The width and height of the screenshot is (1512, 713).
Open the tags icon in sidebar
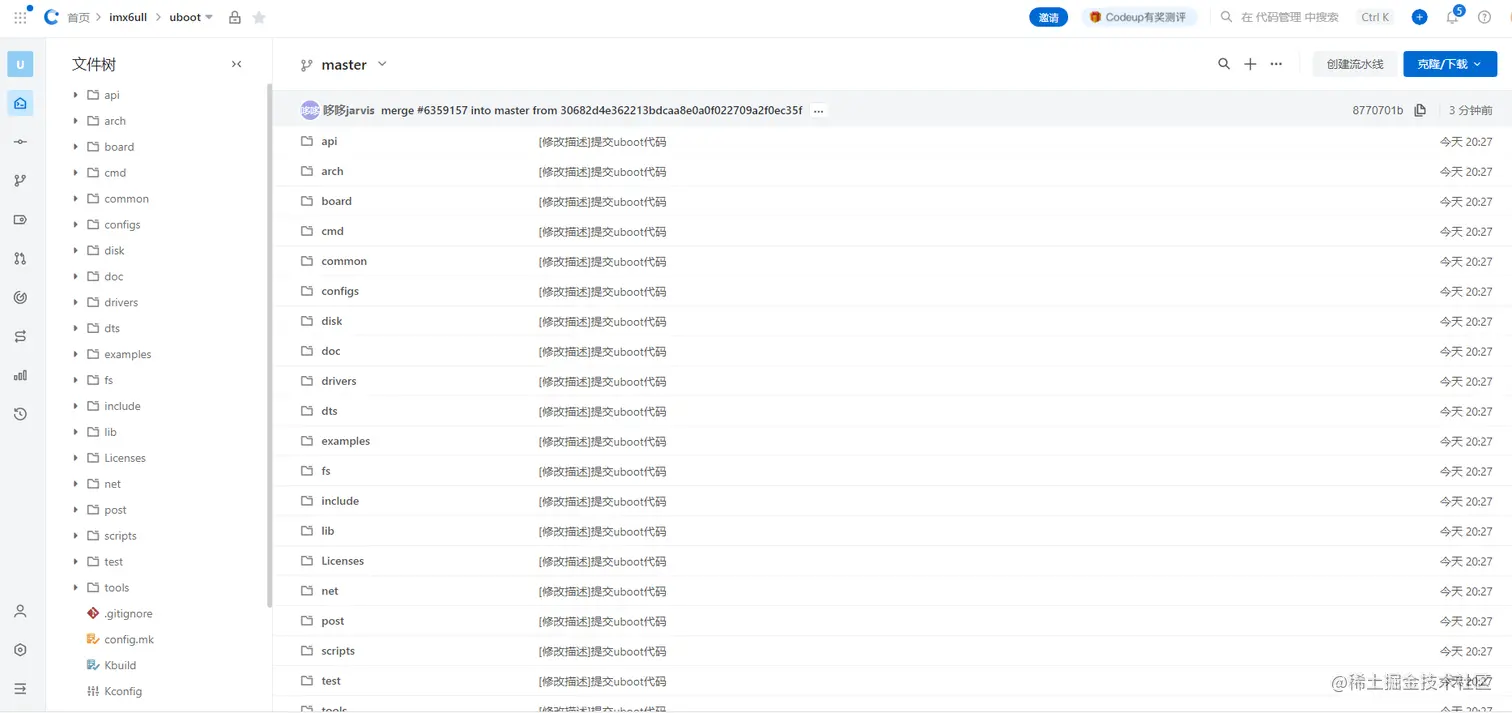[x=20, y=220]
